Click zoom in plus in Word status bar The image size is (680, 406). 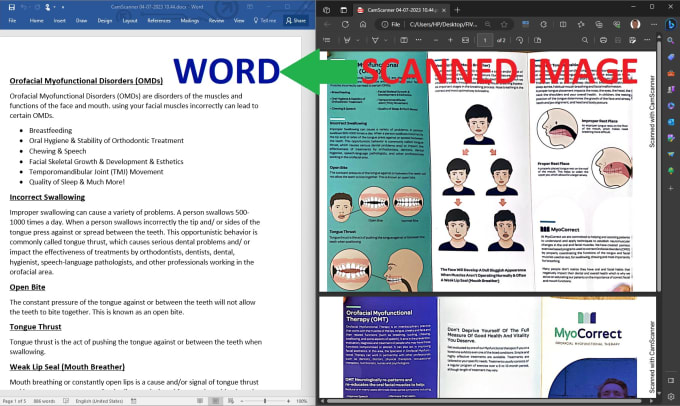click(x=288, y=401)
